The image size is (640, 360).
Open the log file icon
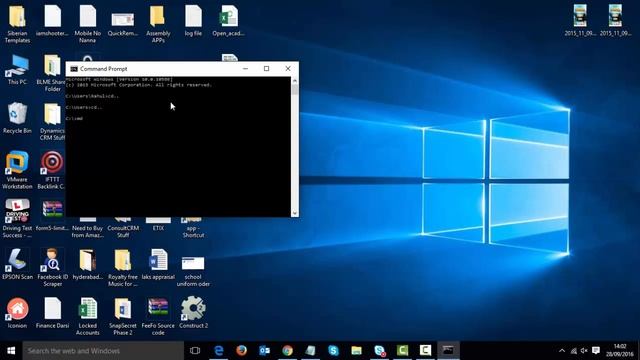coord(193,20)
